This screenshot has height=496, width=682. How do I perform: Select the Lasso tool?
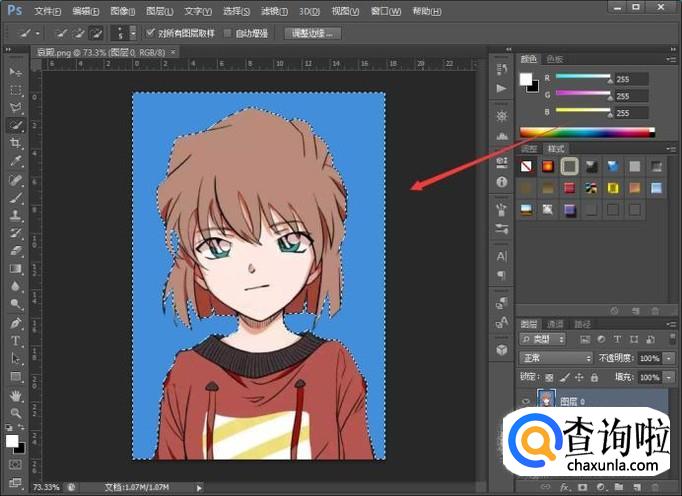(x=15, y=108)
